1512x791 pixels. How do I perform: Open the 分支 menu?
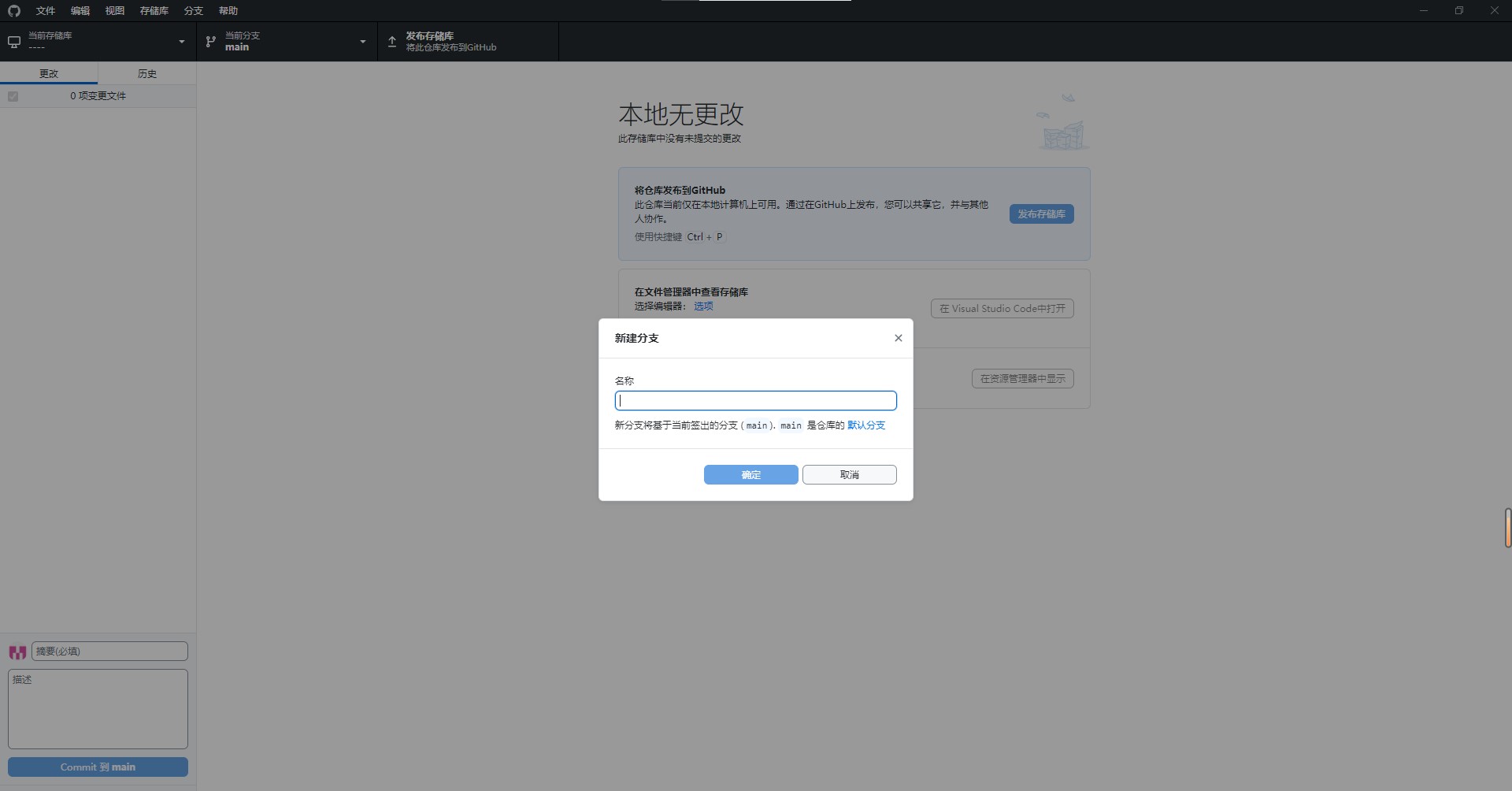tap(193, 11)
